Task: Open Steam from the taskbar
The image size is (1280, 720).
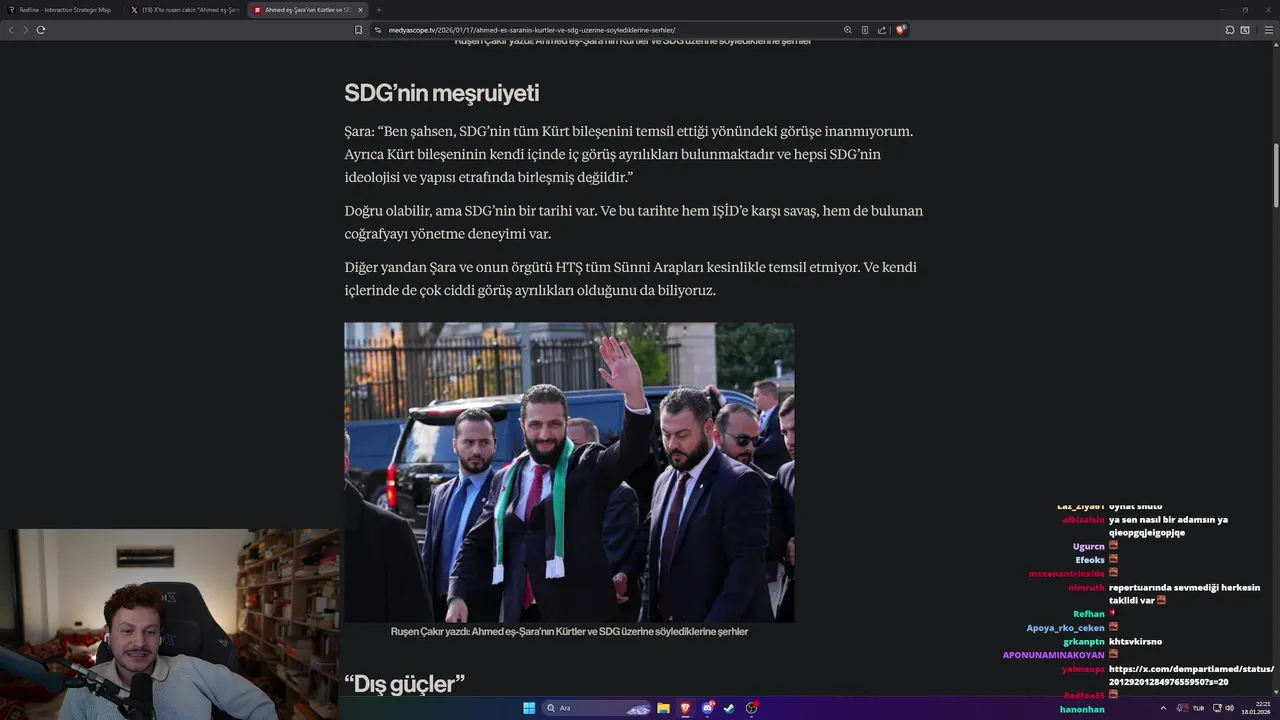Action: click(729, 708)
